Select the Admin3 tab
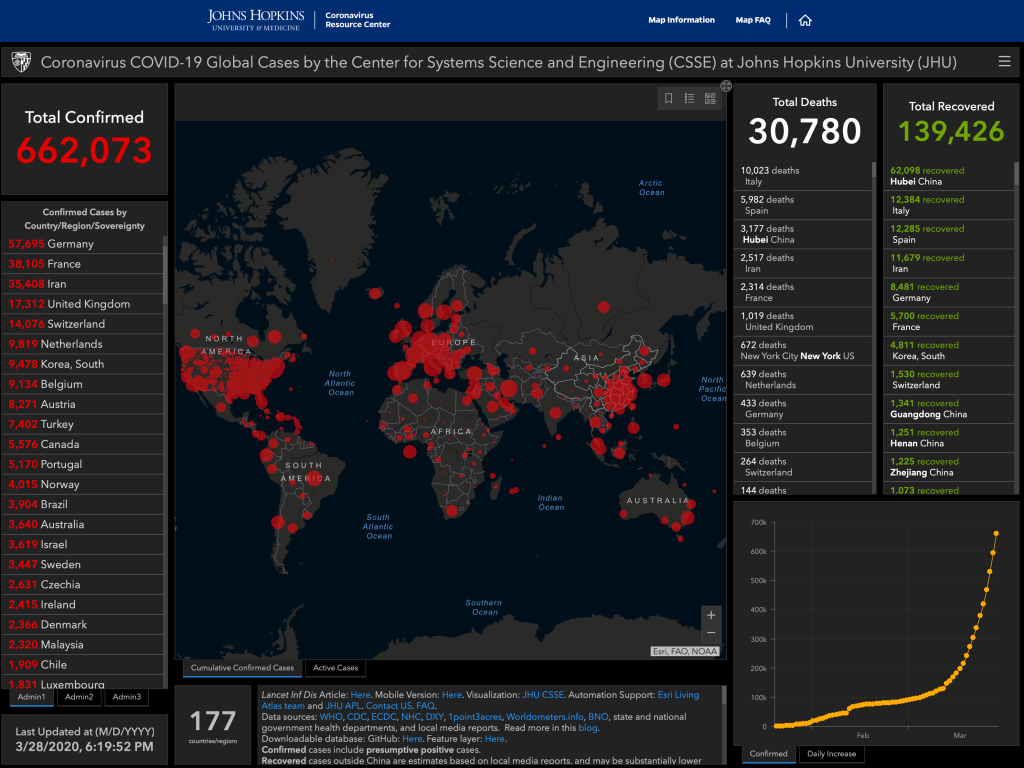The width and height of the screenshot is (1024, 768). [x=126, y=697]
